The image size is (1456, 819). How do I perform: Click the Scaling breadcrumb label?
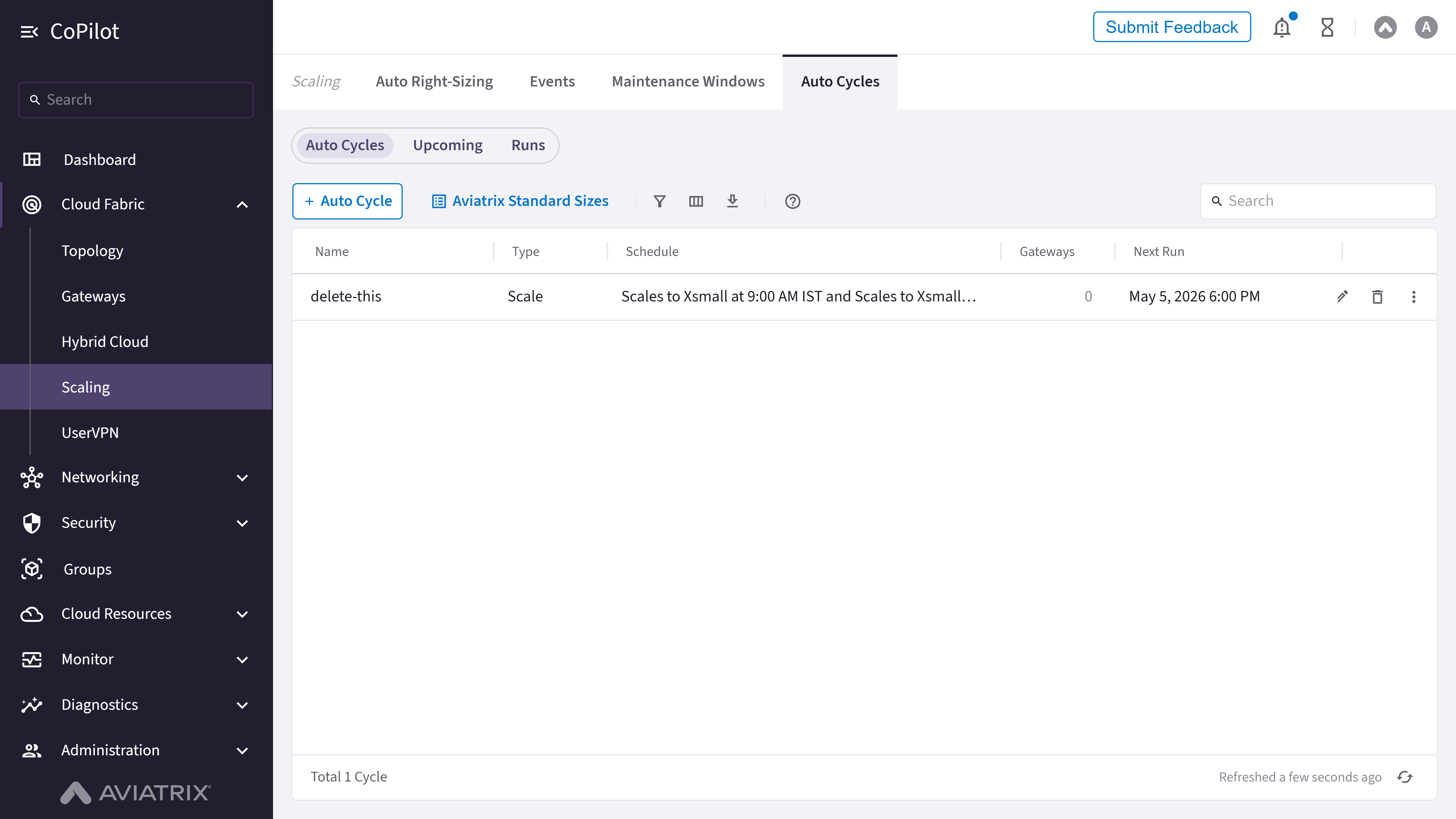316,82
